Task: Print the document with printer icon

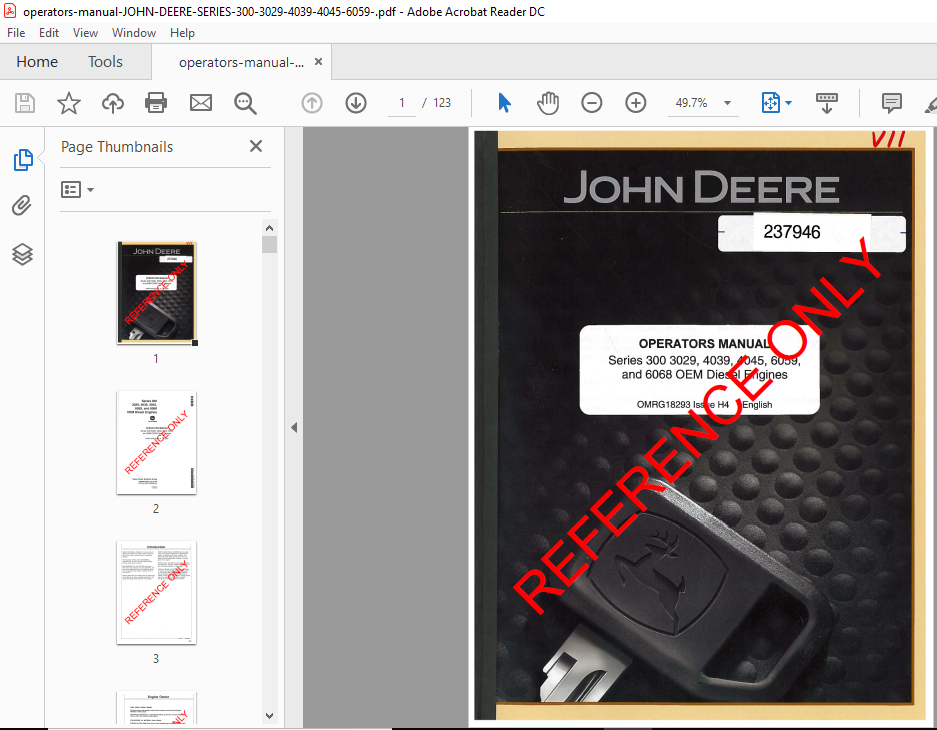Action: (156, 103)
